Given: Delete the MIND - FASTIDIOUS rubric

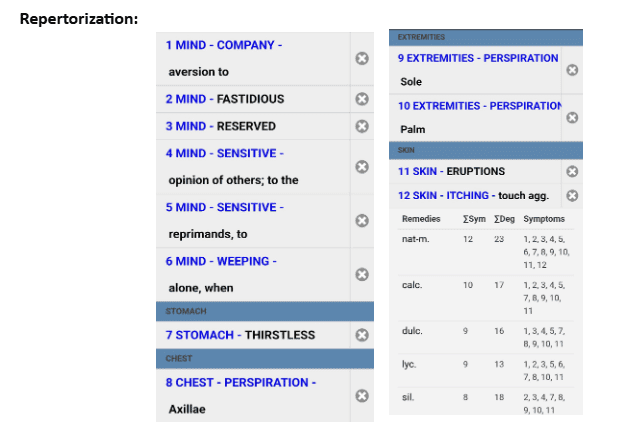Looking at the screenshot, I should click(362, 99).
